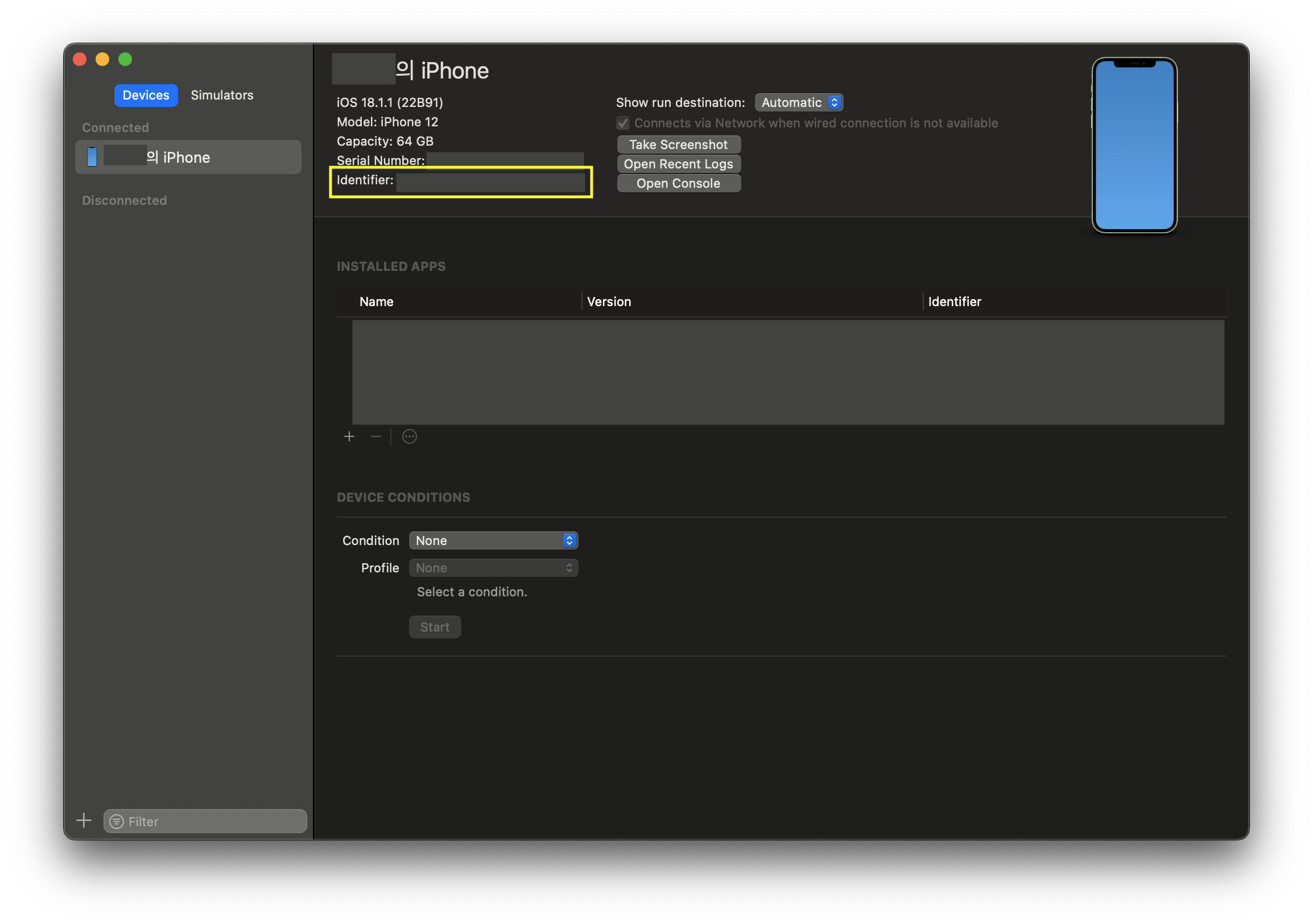Open the Profile None dropdown
Screen dimensions: 1313x924
click(x=493, y=568)
